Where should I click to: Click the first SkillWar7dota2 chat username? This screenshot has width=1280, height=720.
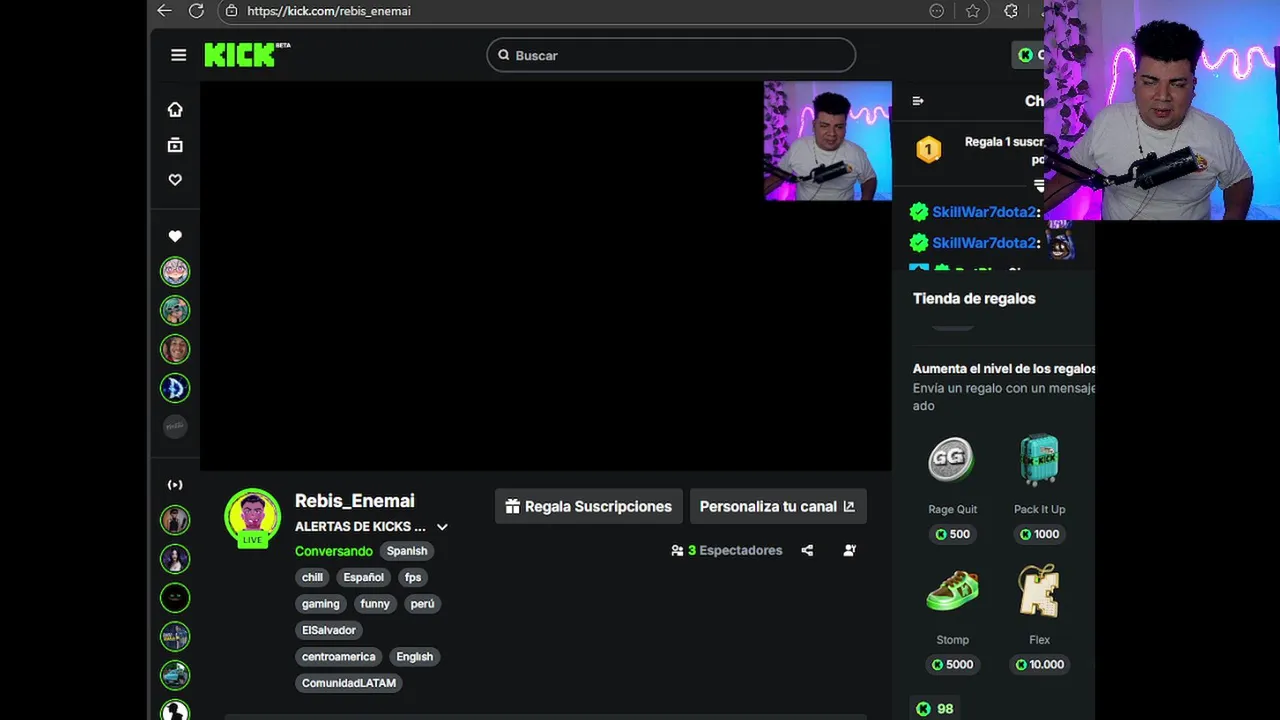984,212
